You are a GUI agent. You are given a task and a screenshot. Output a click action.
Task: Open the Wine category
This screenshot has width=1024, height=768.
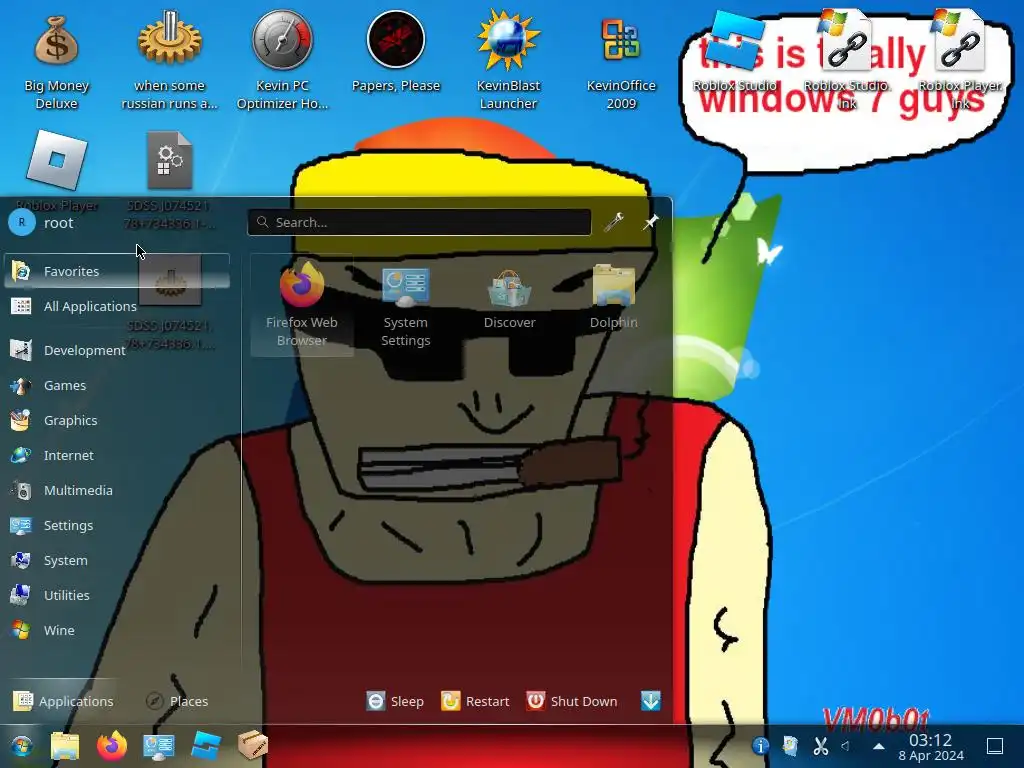[x=117, y=630]
